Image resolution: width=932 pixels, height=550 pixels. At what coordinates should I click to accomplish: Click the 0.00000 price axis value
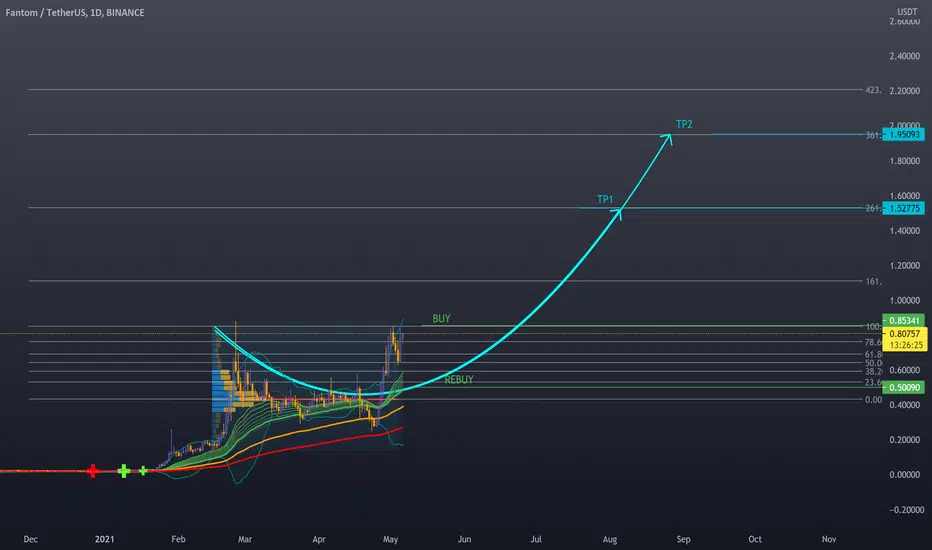pyautogui.click(x=905, y=475)
